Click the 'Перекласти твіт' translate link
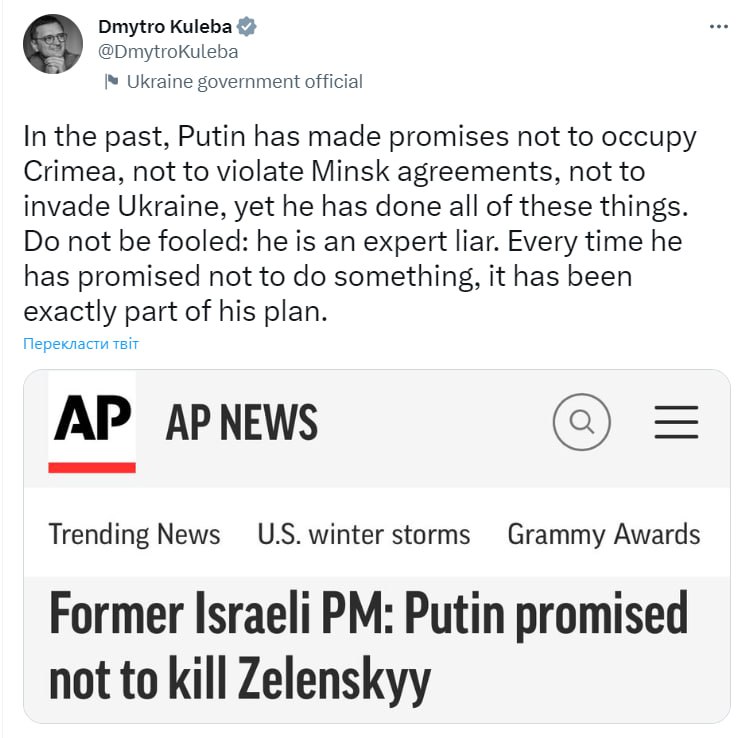The height and width of the screenshot is (738, 750). pos(81,344)
